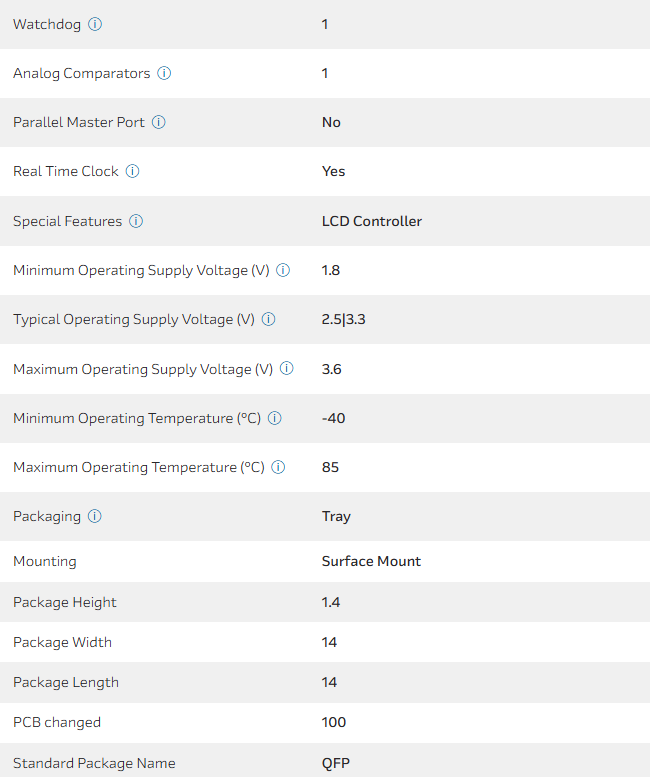Click Maximum Operating Temperature info icon

279,467
